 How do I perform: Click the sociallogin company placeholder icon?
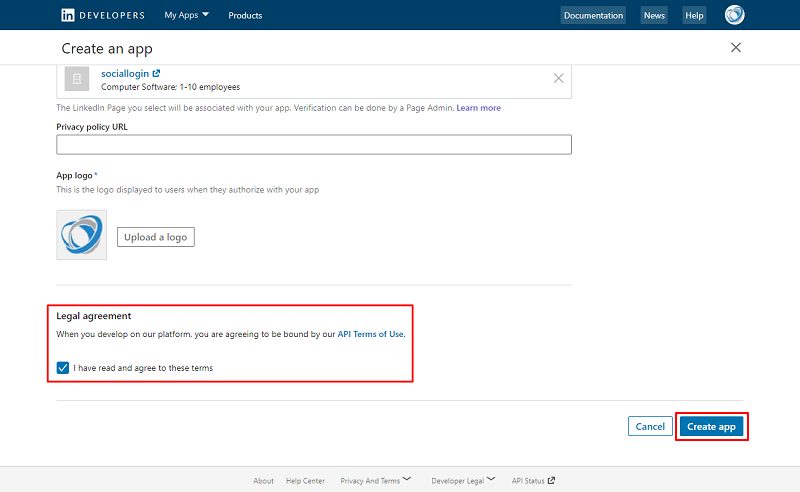coord(77,79)
